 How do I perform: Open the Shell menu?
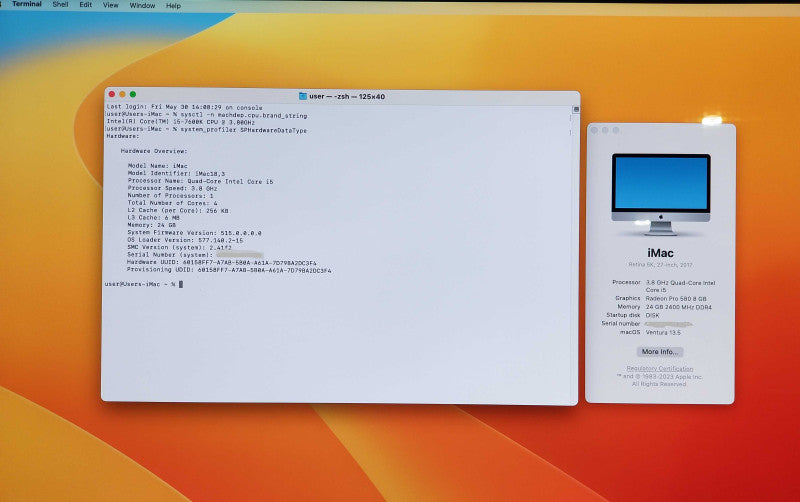[x=60, y=5]
